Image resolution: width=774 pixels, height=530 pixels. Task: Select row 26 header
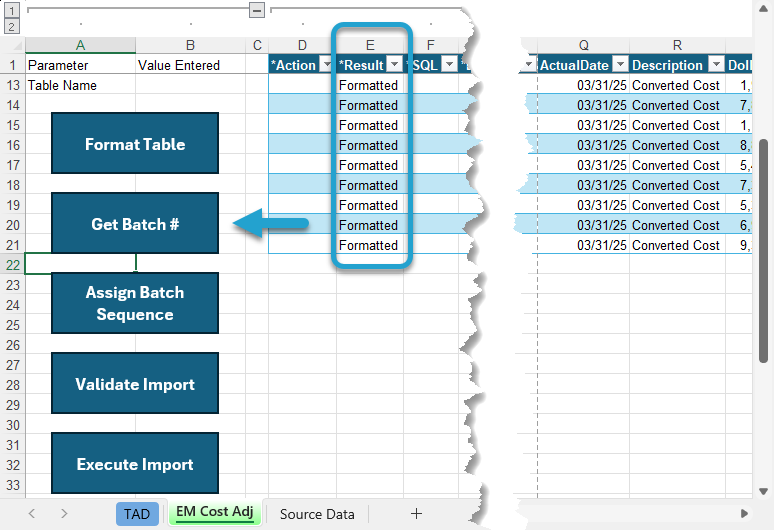pyautogui.click(x=13, y=345)
